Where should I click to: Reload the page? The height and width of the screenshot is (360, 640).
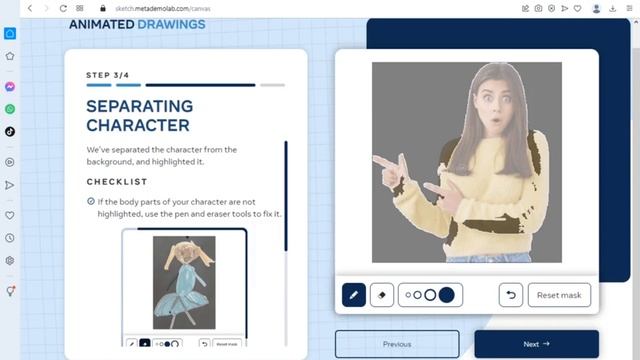click(63, 8)
